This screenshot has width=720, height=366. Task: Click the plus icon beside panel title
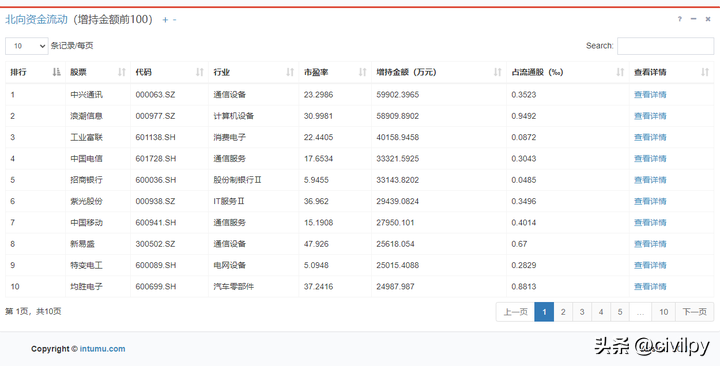[165, 20]
